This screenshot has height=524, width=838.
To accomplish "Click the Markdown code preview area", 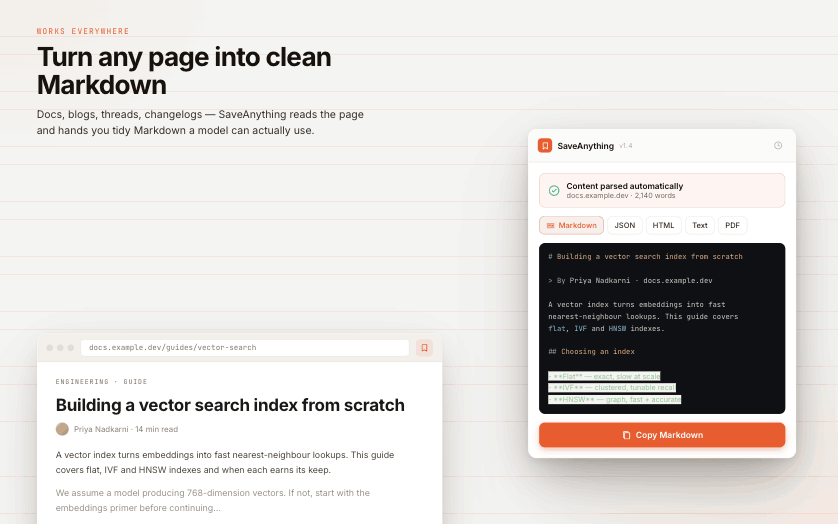I will pyautogui.click(x=662, y=328).
